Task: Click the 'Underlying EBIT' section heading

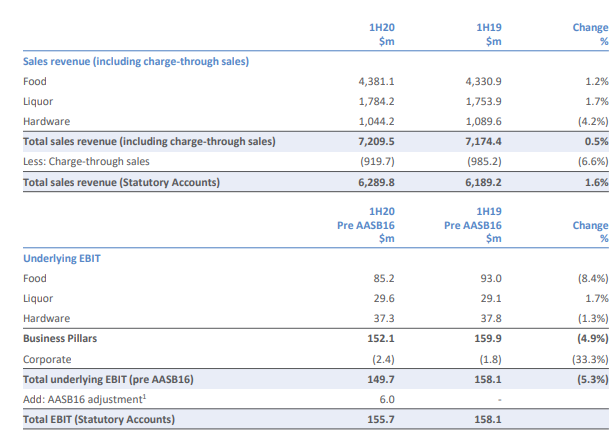Action: point(62,258)
